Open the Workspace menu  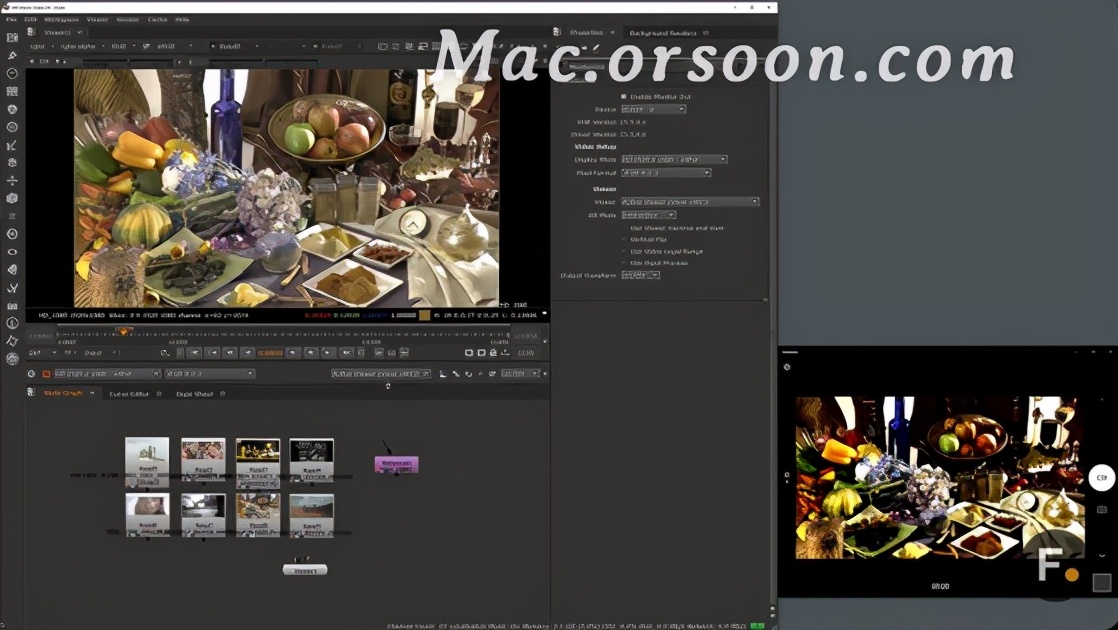[x=63, y=18]
